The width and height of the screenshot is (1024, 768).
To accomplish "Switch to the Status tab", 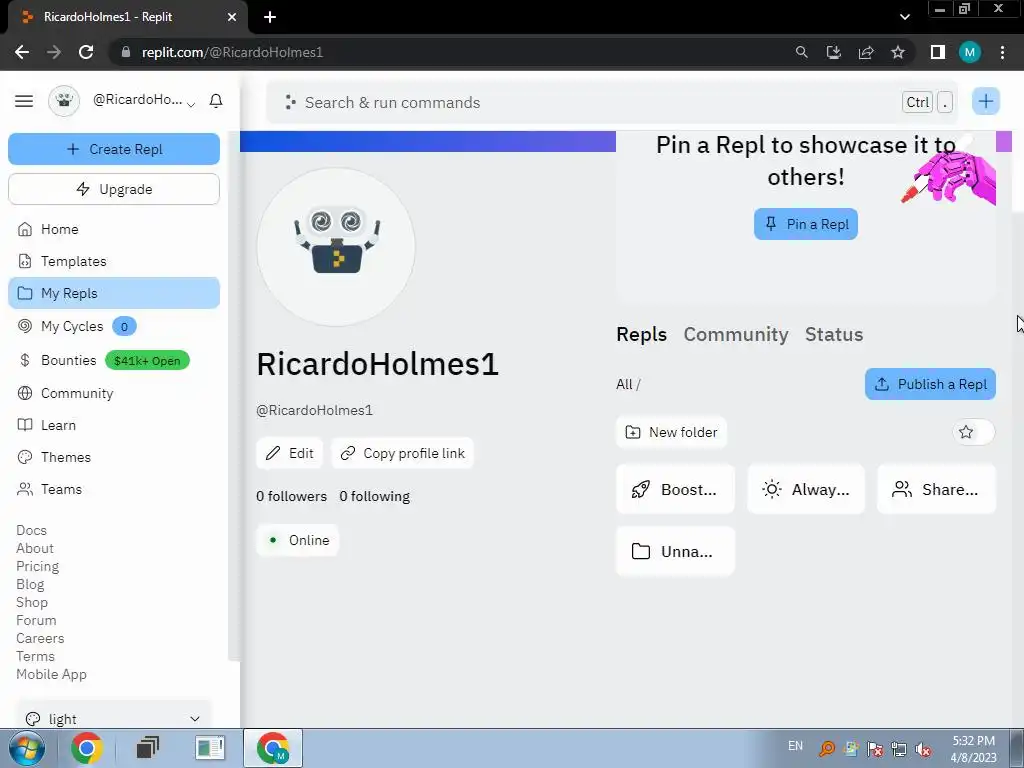I will (x=833, y=334).
